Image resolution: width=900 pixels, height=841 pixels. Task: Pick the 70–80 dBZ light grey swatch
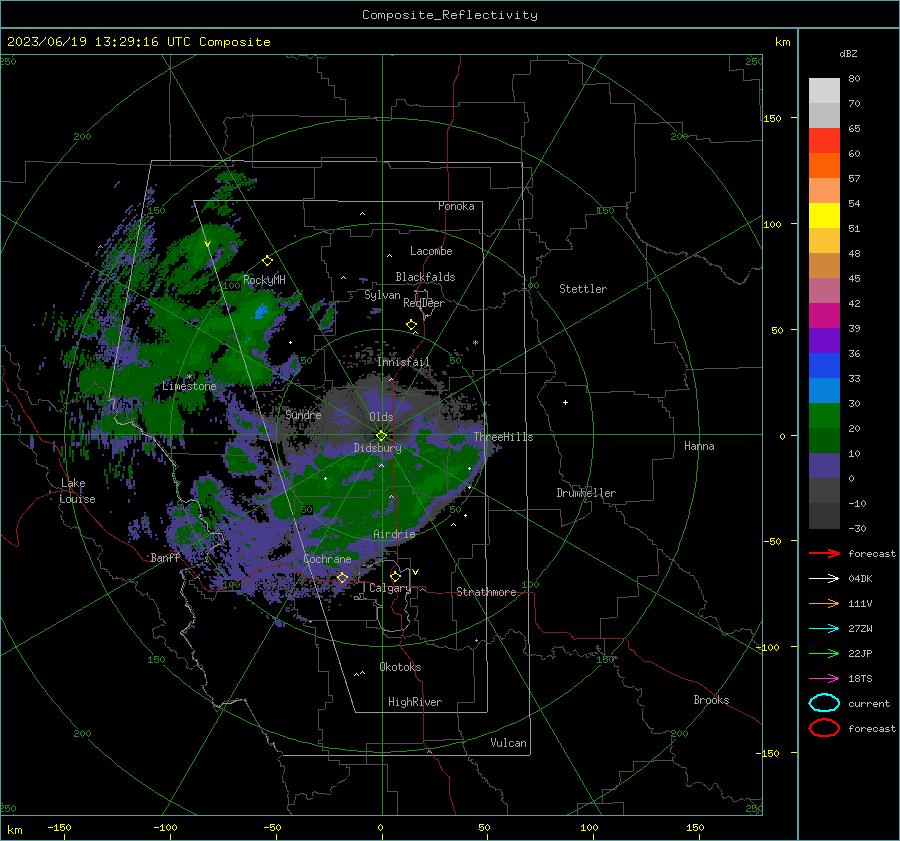(824, 91)
